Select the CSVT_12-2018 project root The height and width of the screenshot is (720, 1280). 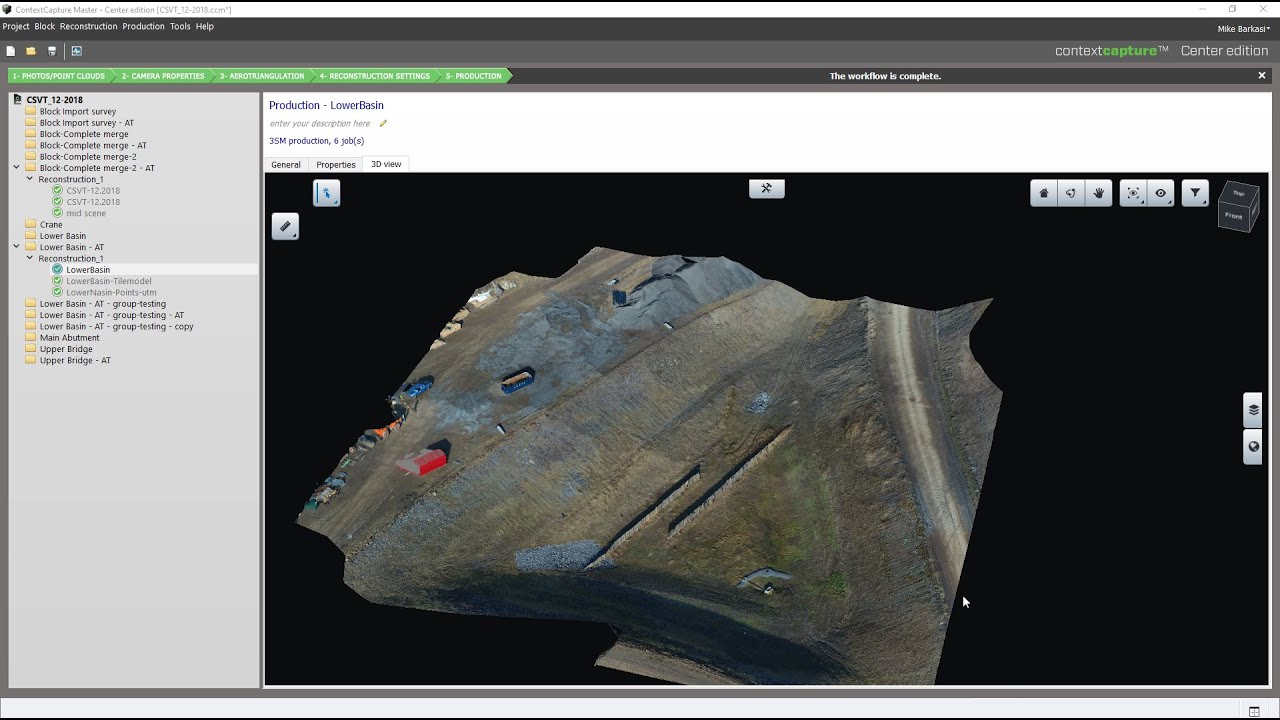pyautogui.click(x=54, y=100)
